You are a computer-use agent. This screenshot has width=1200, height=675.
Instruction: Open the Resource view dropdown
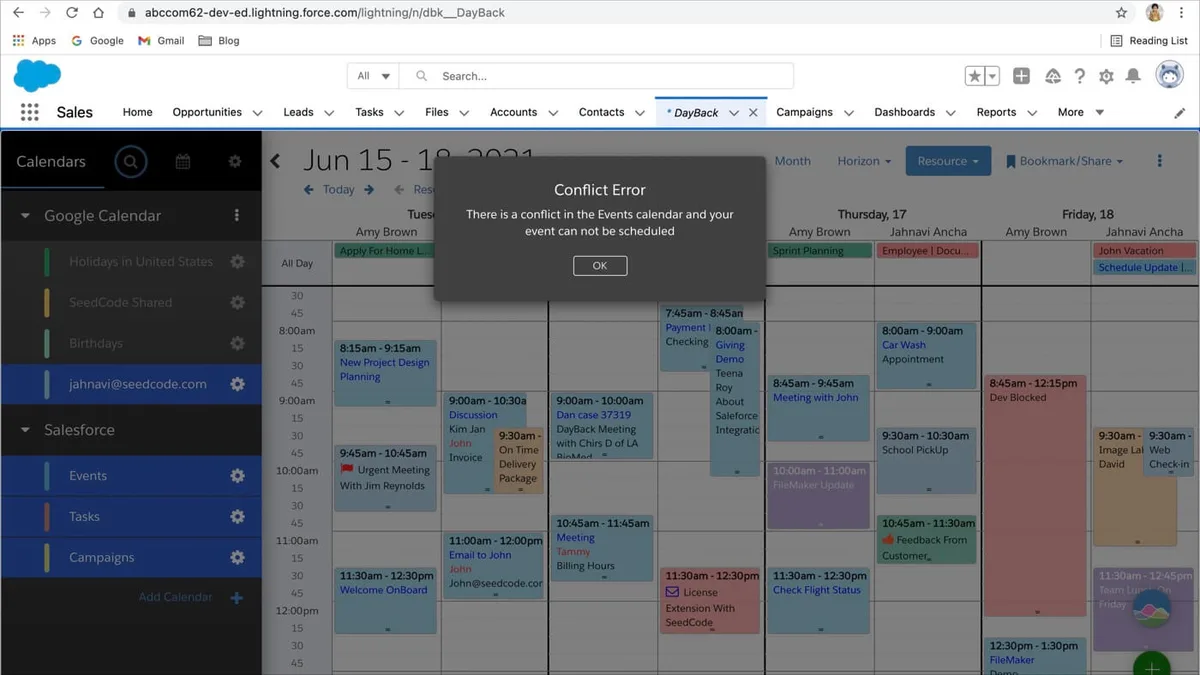coord(948,161)
